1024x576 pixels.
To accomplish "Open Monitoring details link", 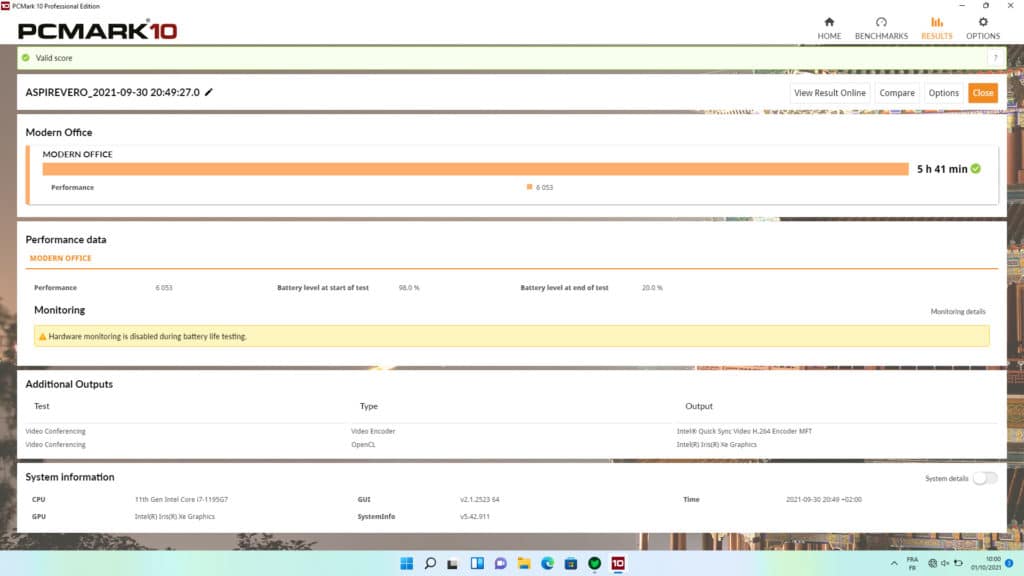I will pyautogui.click(x=957, y=312).
